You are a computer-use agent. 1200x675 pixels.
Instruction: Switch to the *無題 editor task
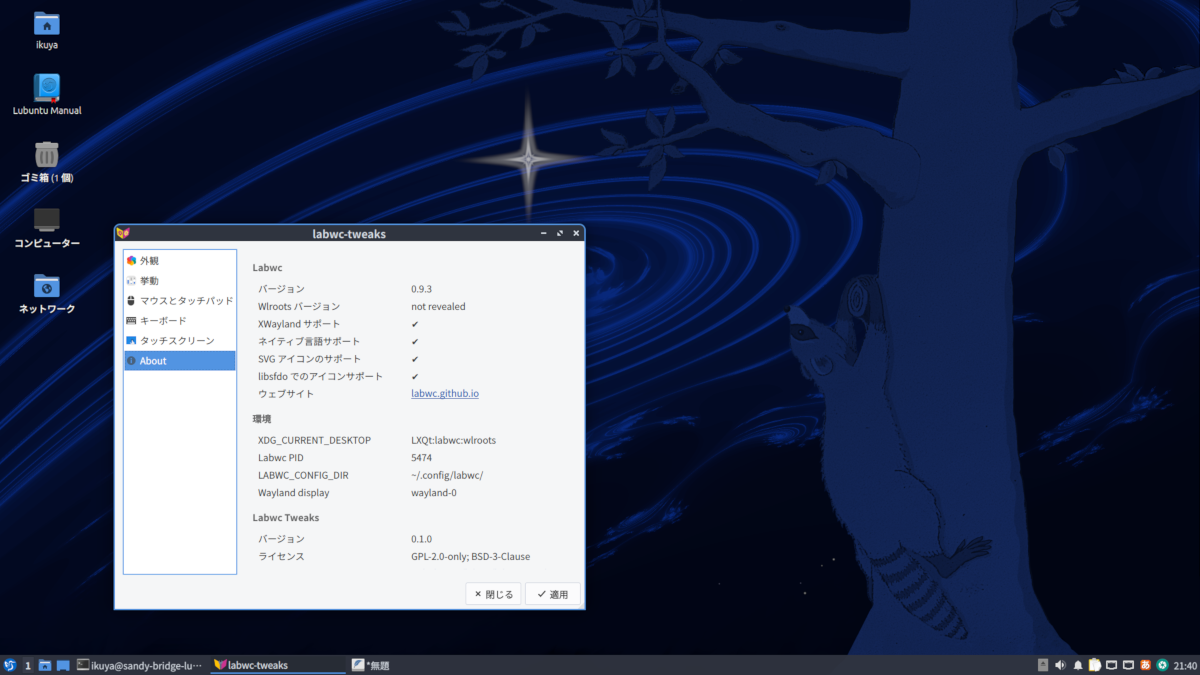tap(371, 665)
